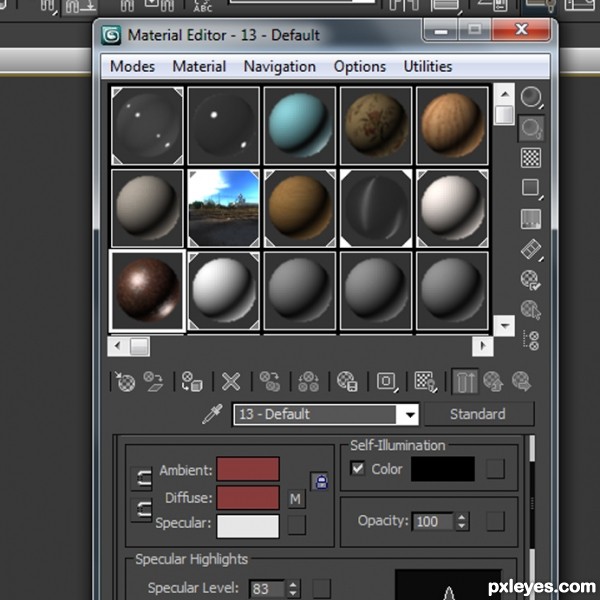This screenshot has height=600, width=600.
Task: Click Put to Library icon
Action: (347, 382)
